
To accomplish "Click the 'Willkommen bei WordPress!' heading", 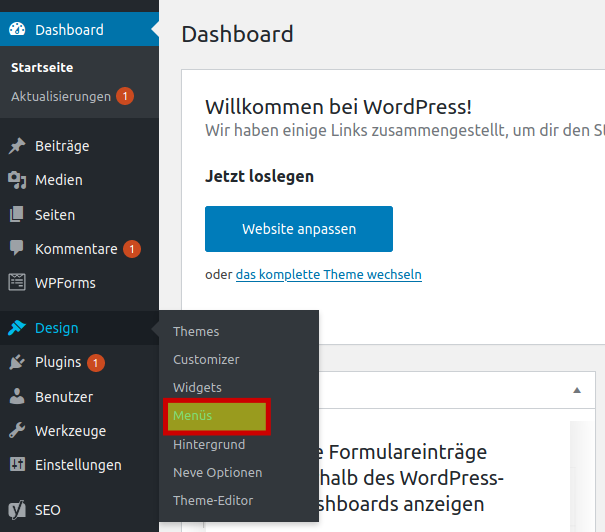I will tap(338, 107).
